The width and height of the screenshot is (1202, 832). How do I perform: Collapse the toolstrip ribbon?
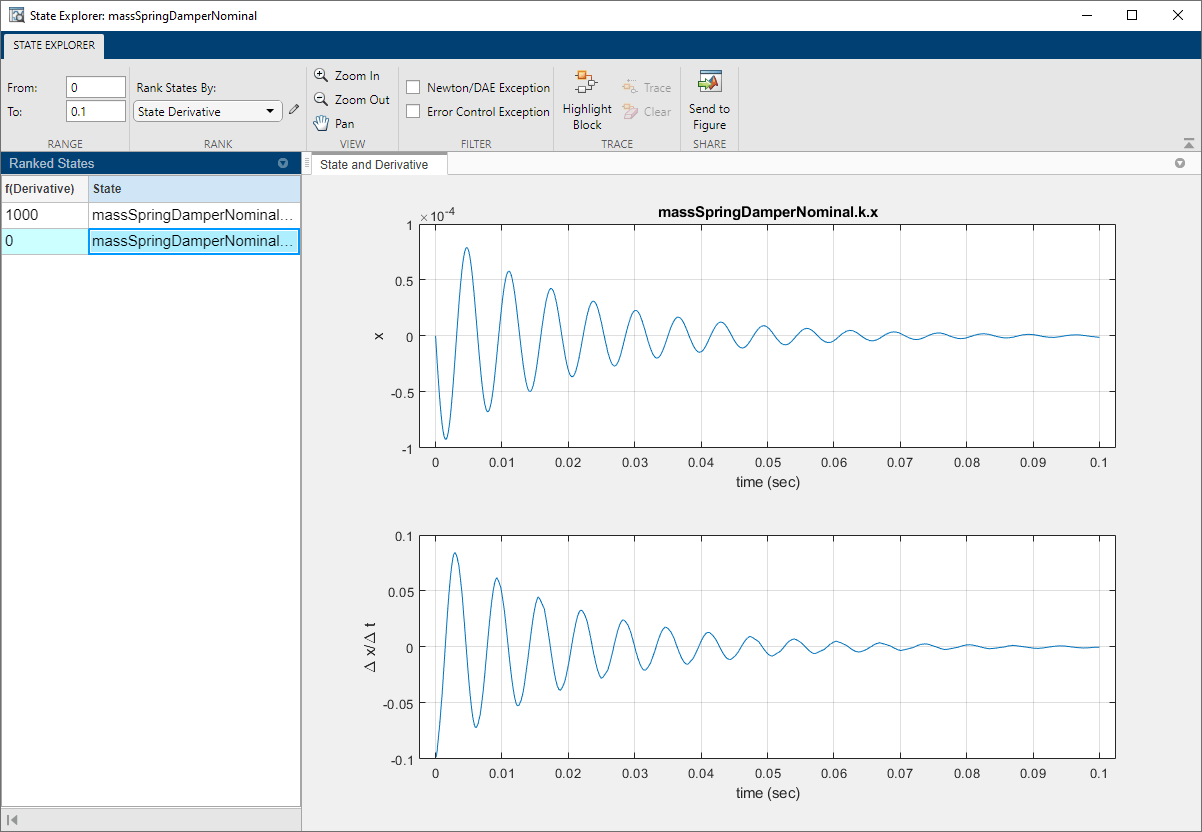click(1188, 144)
